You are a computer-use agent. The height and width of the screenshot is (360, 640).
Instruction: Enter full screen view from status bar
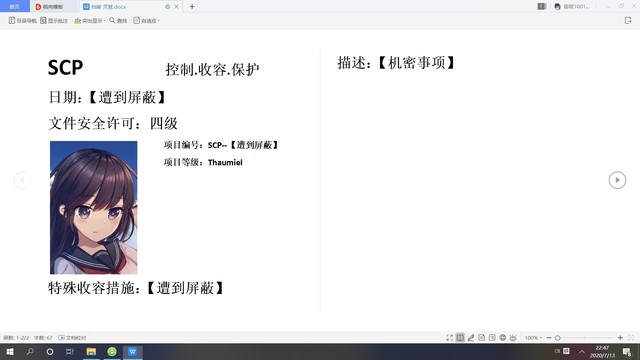449,338
